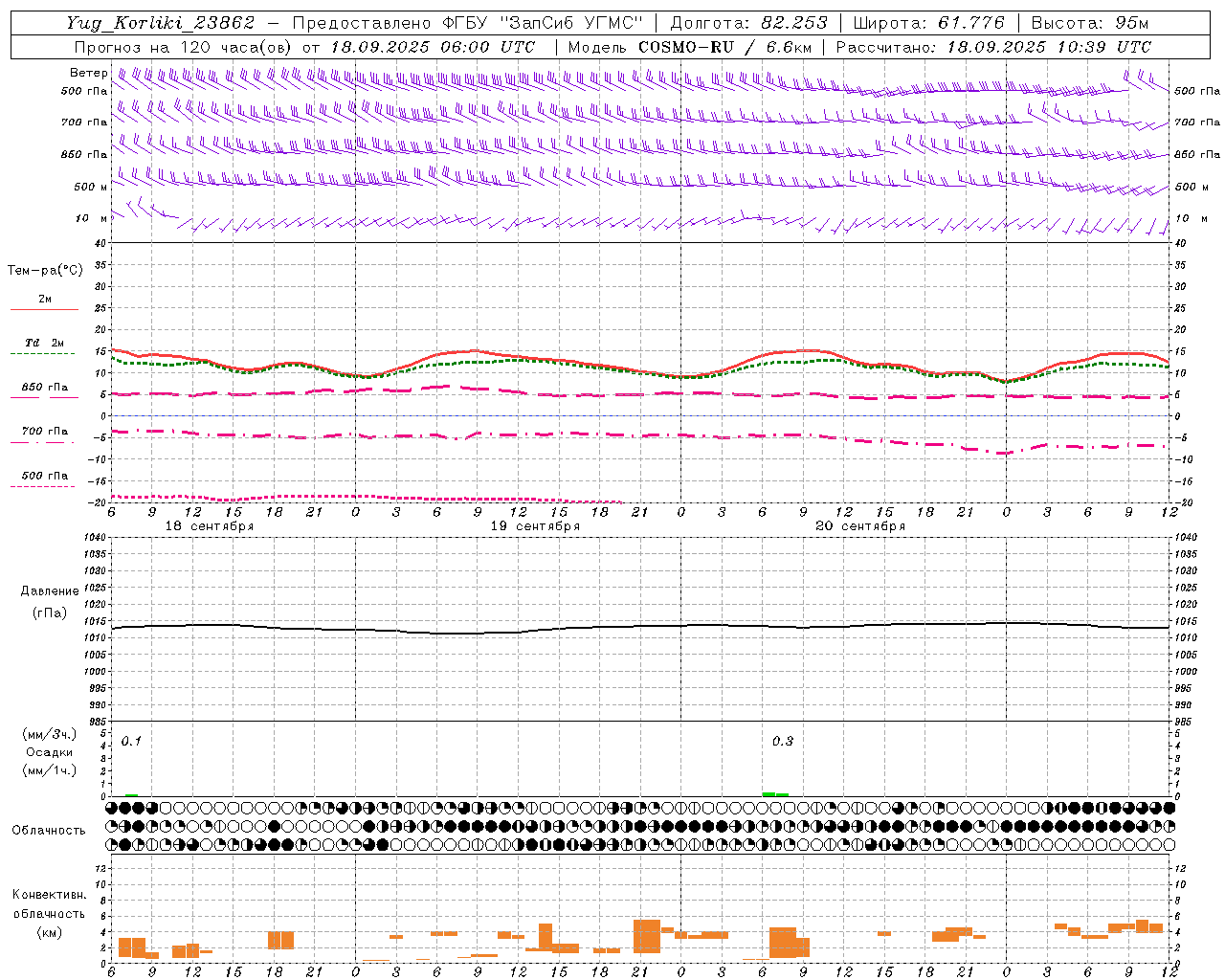The height and width of the screenshot is (980, 1225).
Task: Click the 0.3 precipitation amount value
Action: tap(783, 741)
